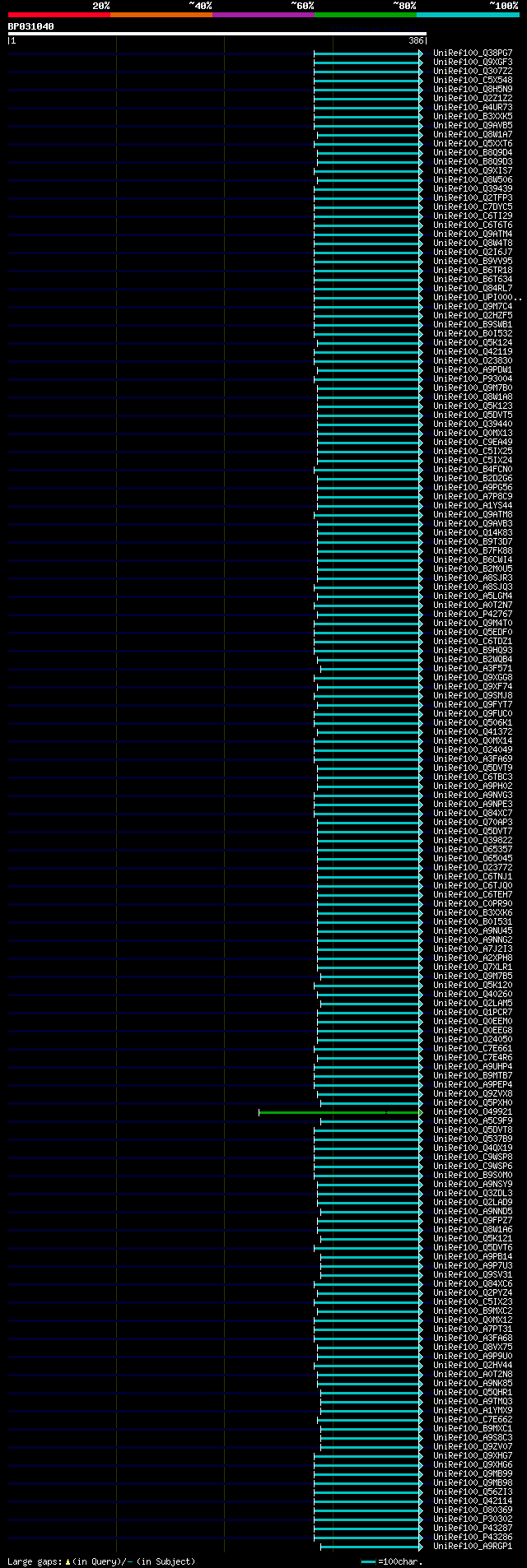Screen dimensions: 527x1568
Task: Click hit label UniRef100_A5C9F9
Action: point(473,1120)
